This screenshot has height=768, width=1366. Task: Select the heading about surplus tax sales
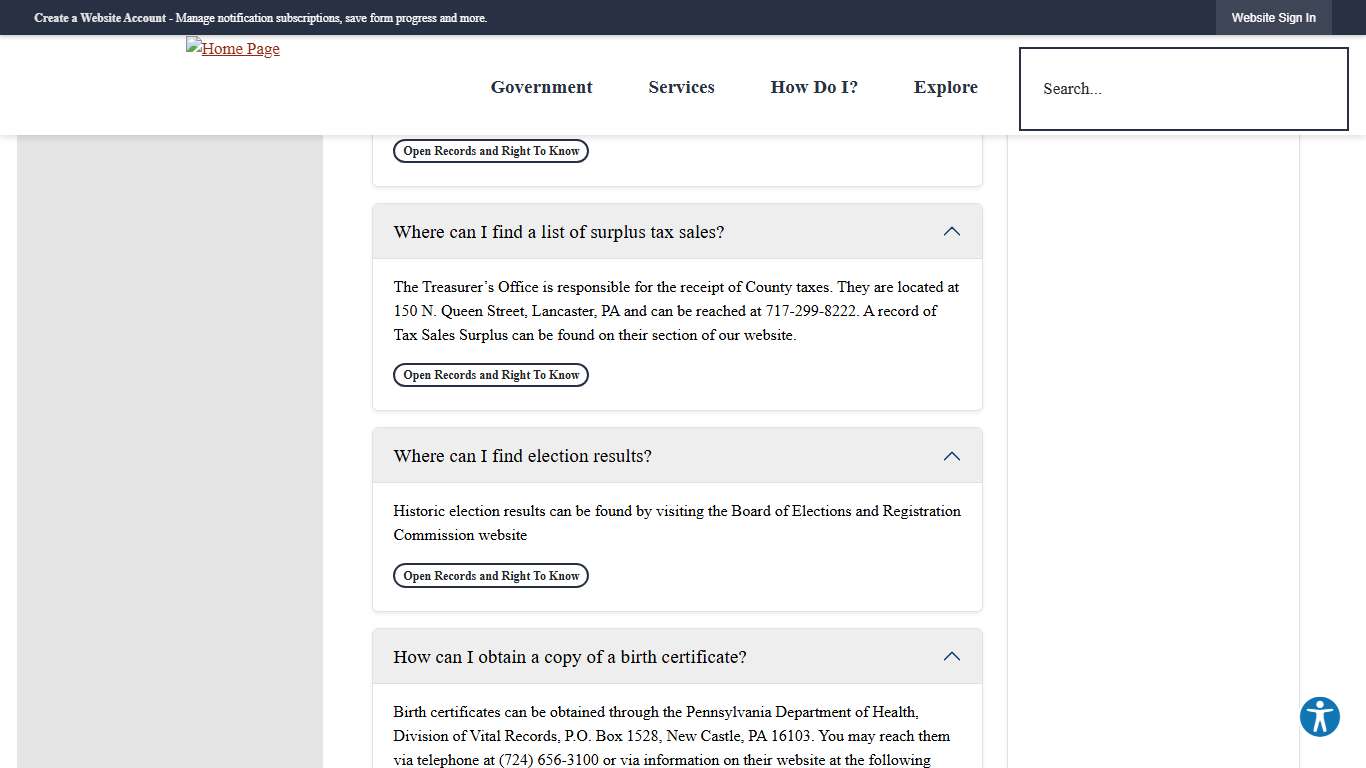click(558, 231)
